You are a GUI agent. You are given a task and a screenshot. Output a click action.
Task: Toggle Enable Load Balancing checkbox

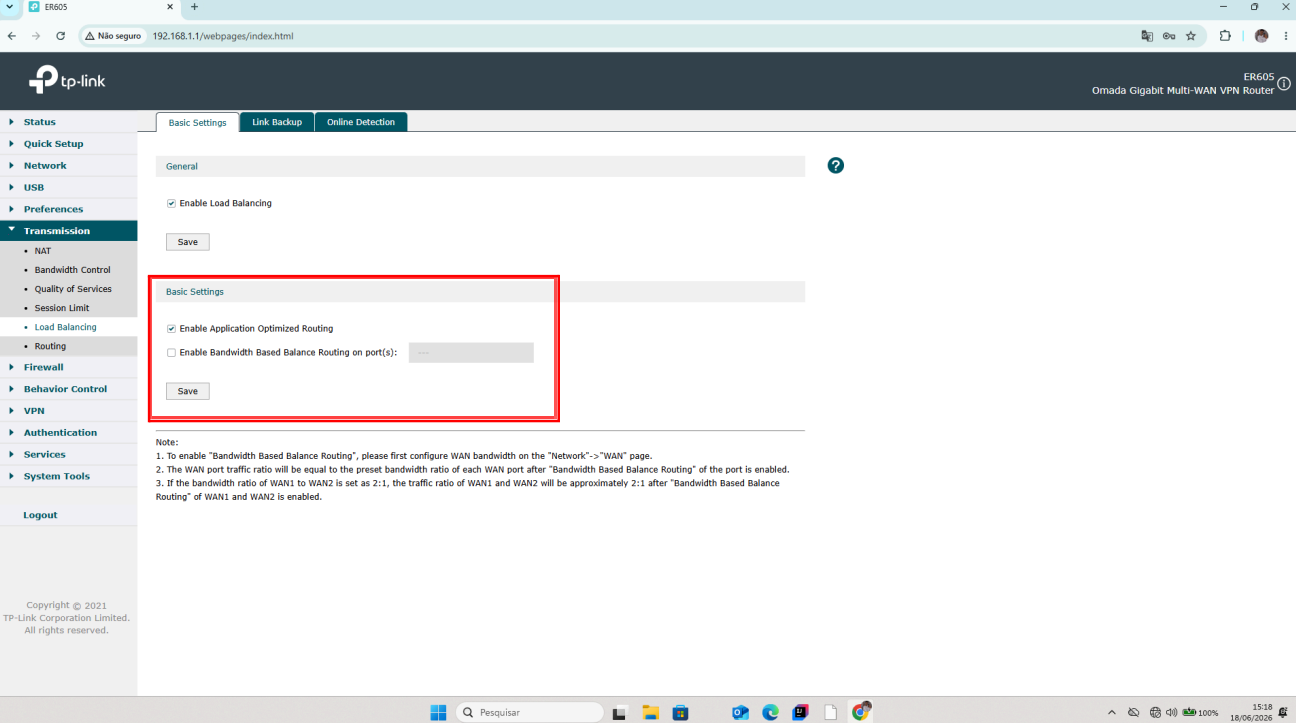(171, 203)
